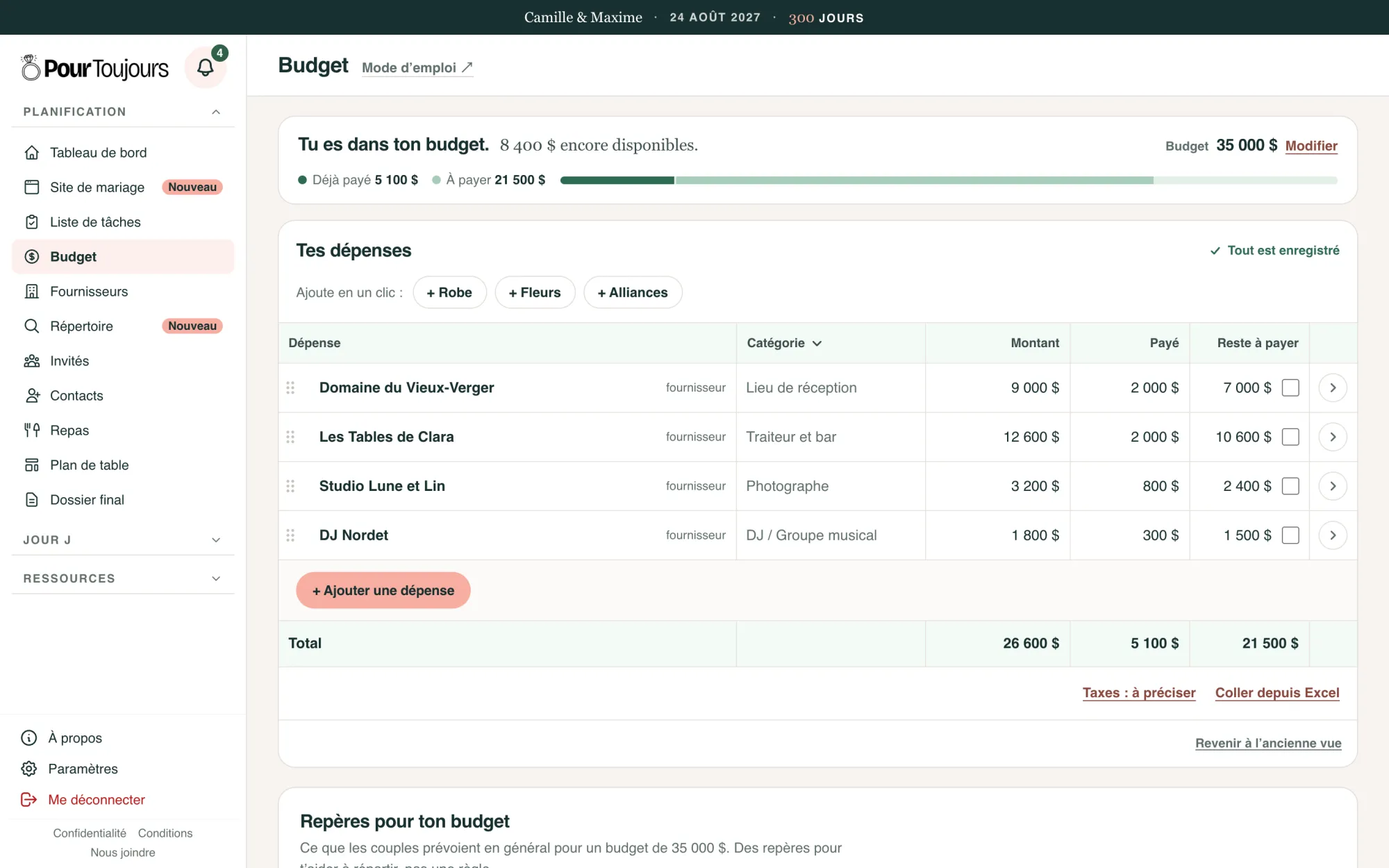This screenshot has height=868, width=1389.
Task: Expand the Jour J section
Action: 216,540
